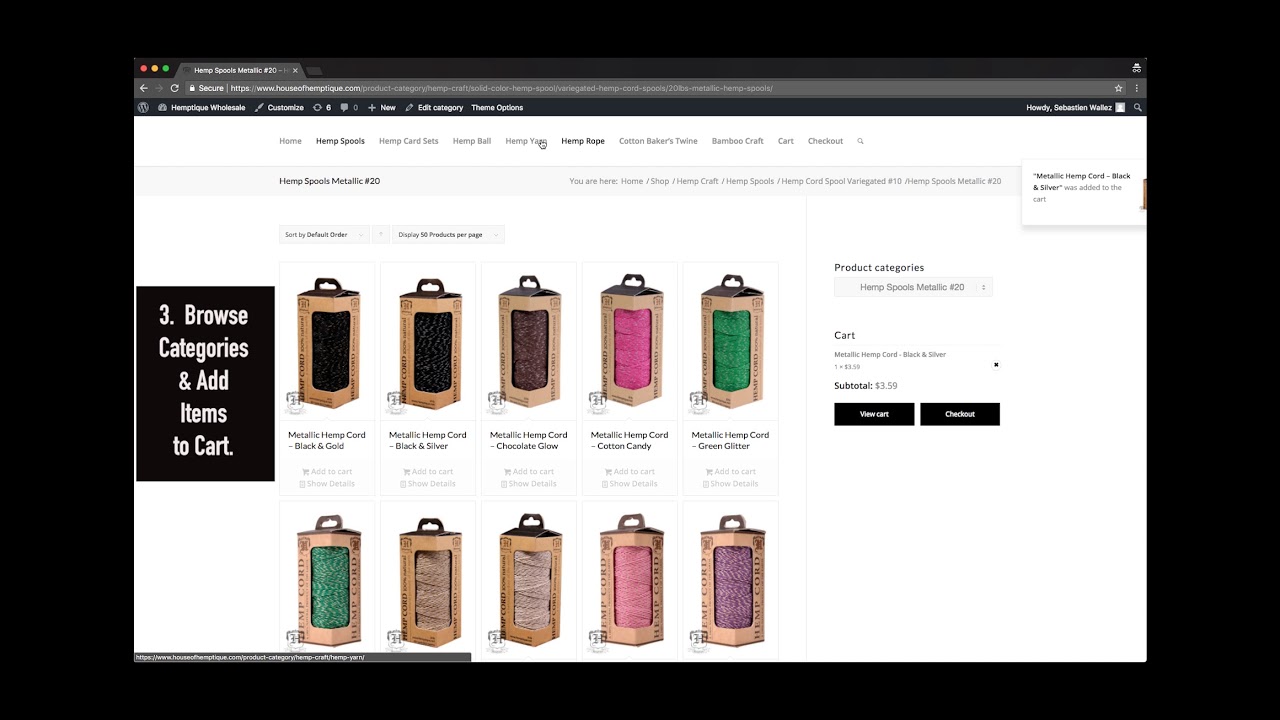Image resolution: width=1280 pixels, height=720 pixels.
Task: Open Hemp Ball navigation item
Action: [x=472, y=141]
